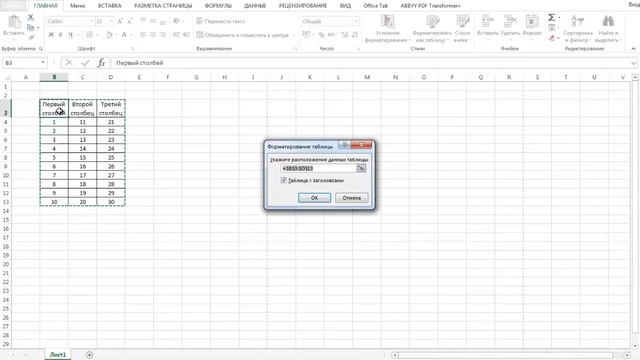Image resolution: width=640 pixels, height=360 pixels.
Task: Click the Insert cells (Вставить) icon
Action: coord(487,21)
